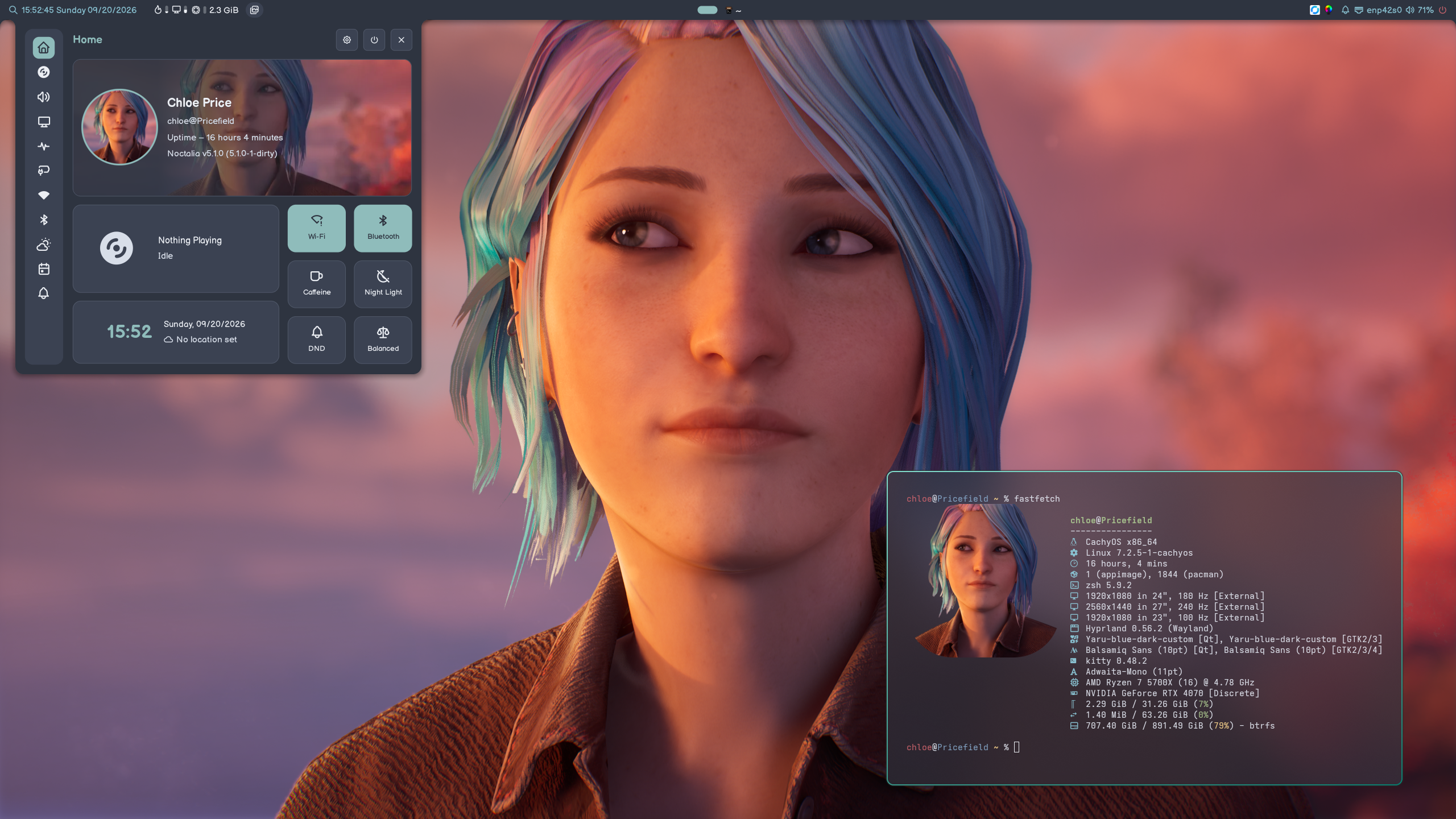The height and width of the screenshot is (819, 1456).
Task: Open the Home tab in panel sidebar
Action: pos(44,48)
